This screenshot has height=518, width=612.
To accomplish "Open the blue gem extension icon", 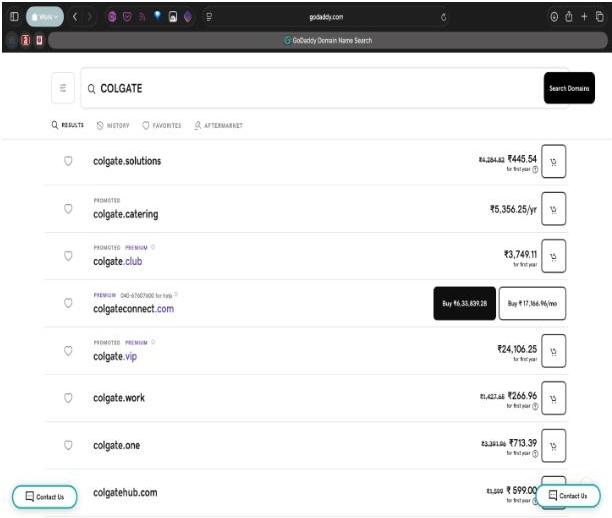I will 157,16.
